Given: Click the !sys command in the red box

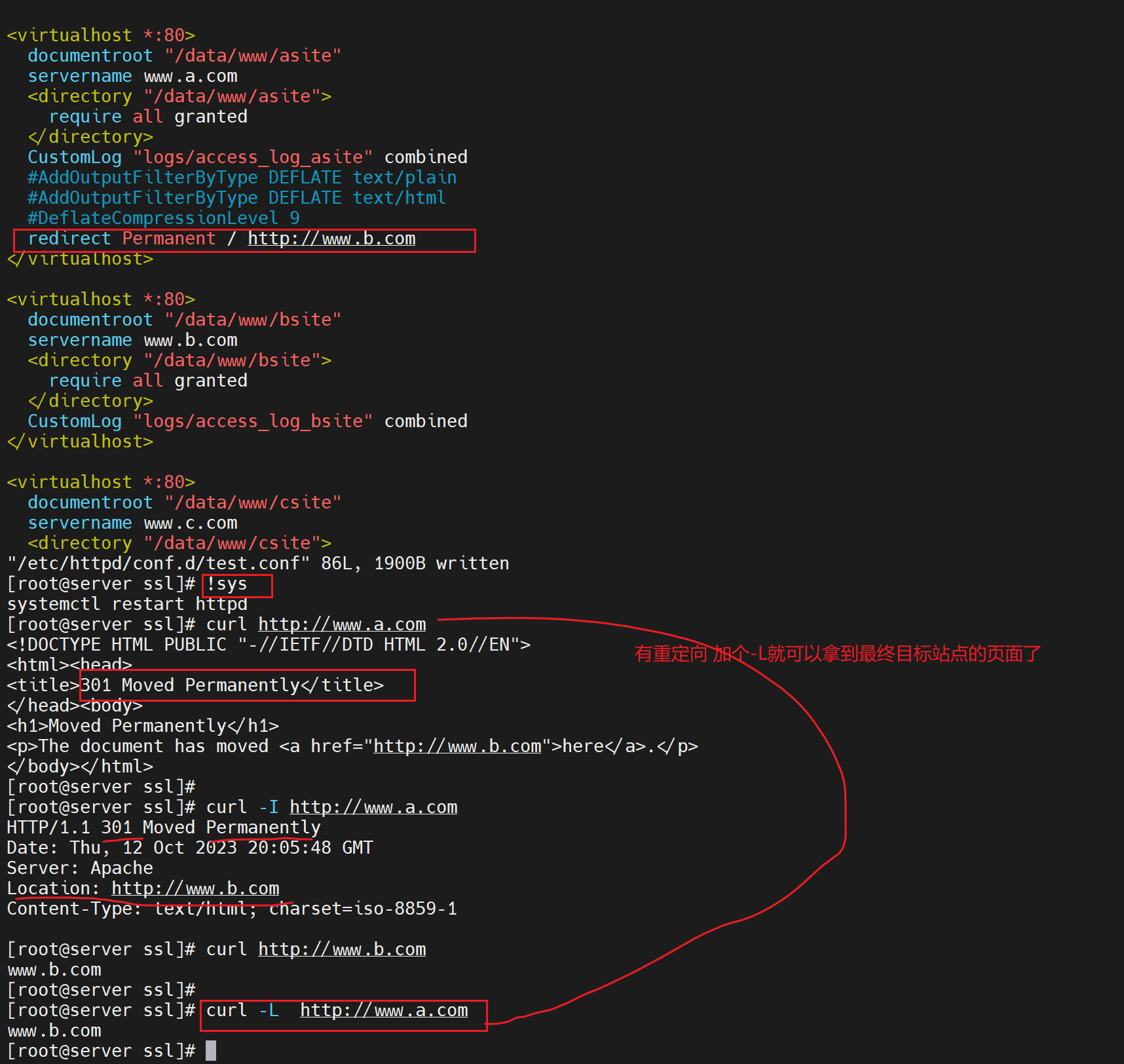Looking at the screenshot, I should [227, 584].
